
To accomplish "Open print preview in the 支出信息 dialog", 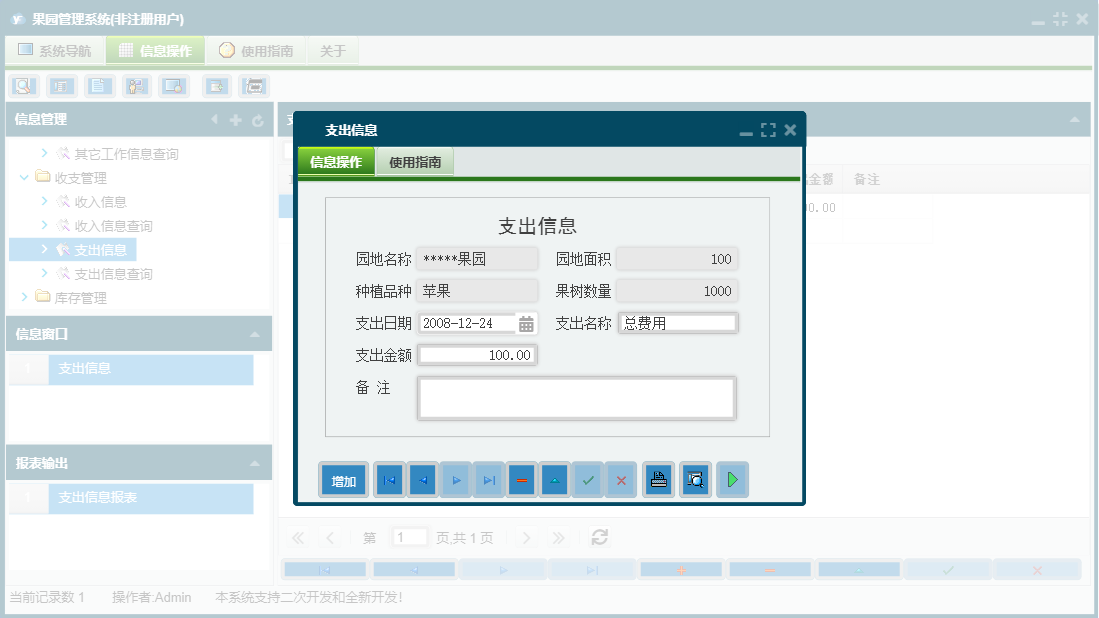I will [x=694, y=480].
